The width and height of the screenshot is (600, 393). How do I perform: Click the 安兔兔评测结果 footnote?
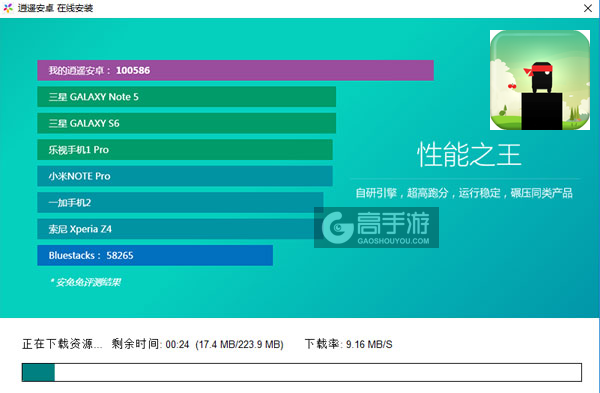pyautogui.click(x=86, y=282)
